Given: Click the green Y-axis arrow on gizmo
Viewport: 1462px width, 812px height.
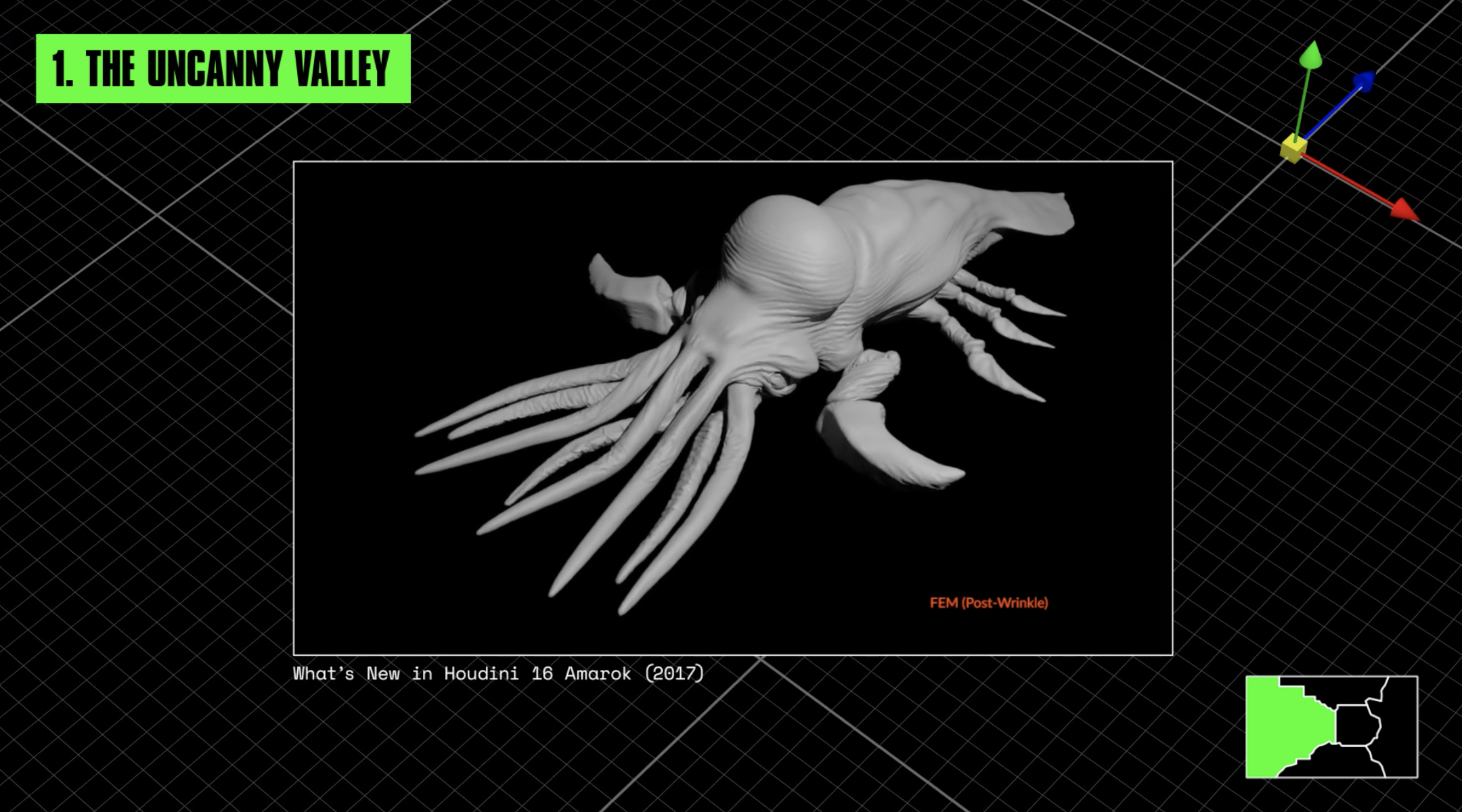Looking at the screenshot, I should (1311, 55).
